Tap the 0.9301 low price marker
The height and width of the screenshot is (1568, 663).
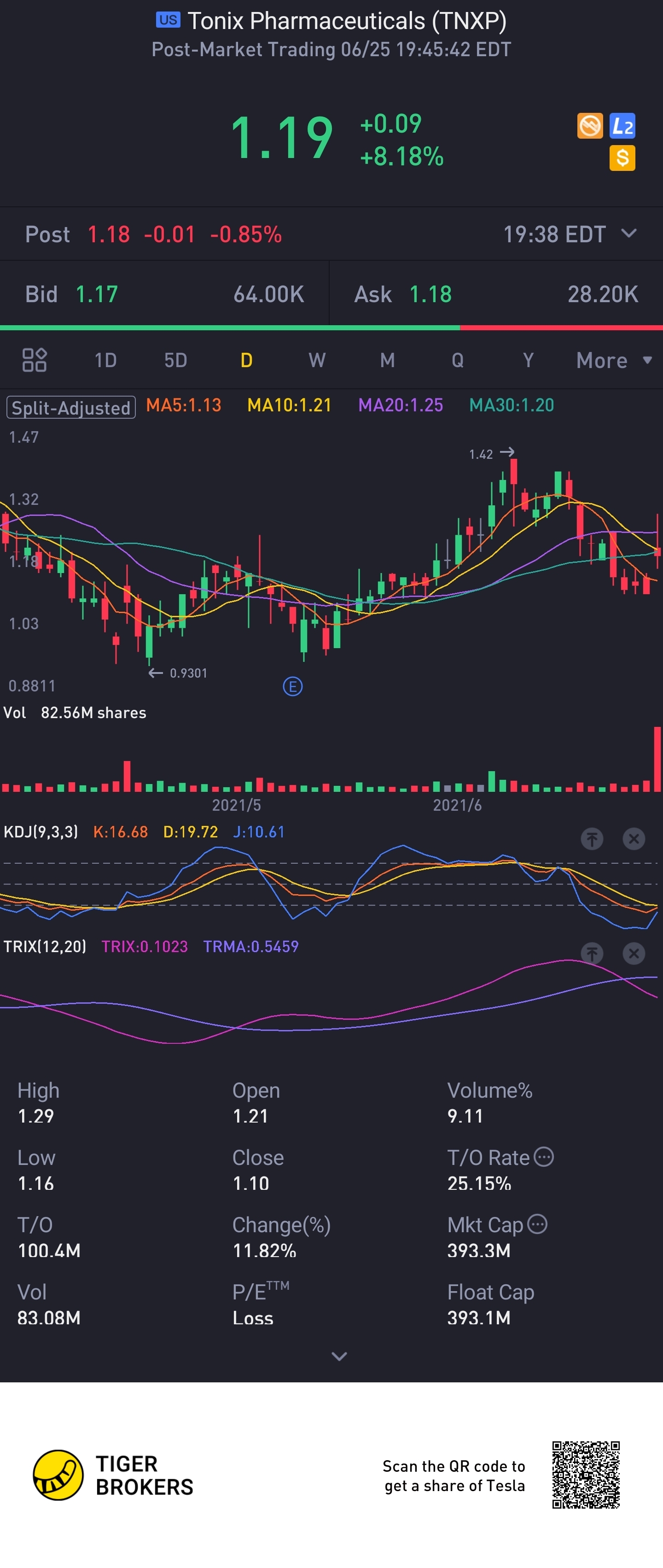point(178,673)
